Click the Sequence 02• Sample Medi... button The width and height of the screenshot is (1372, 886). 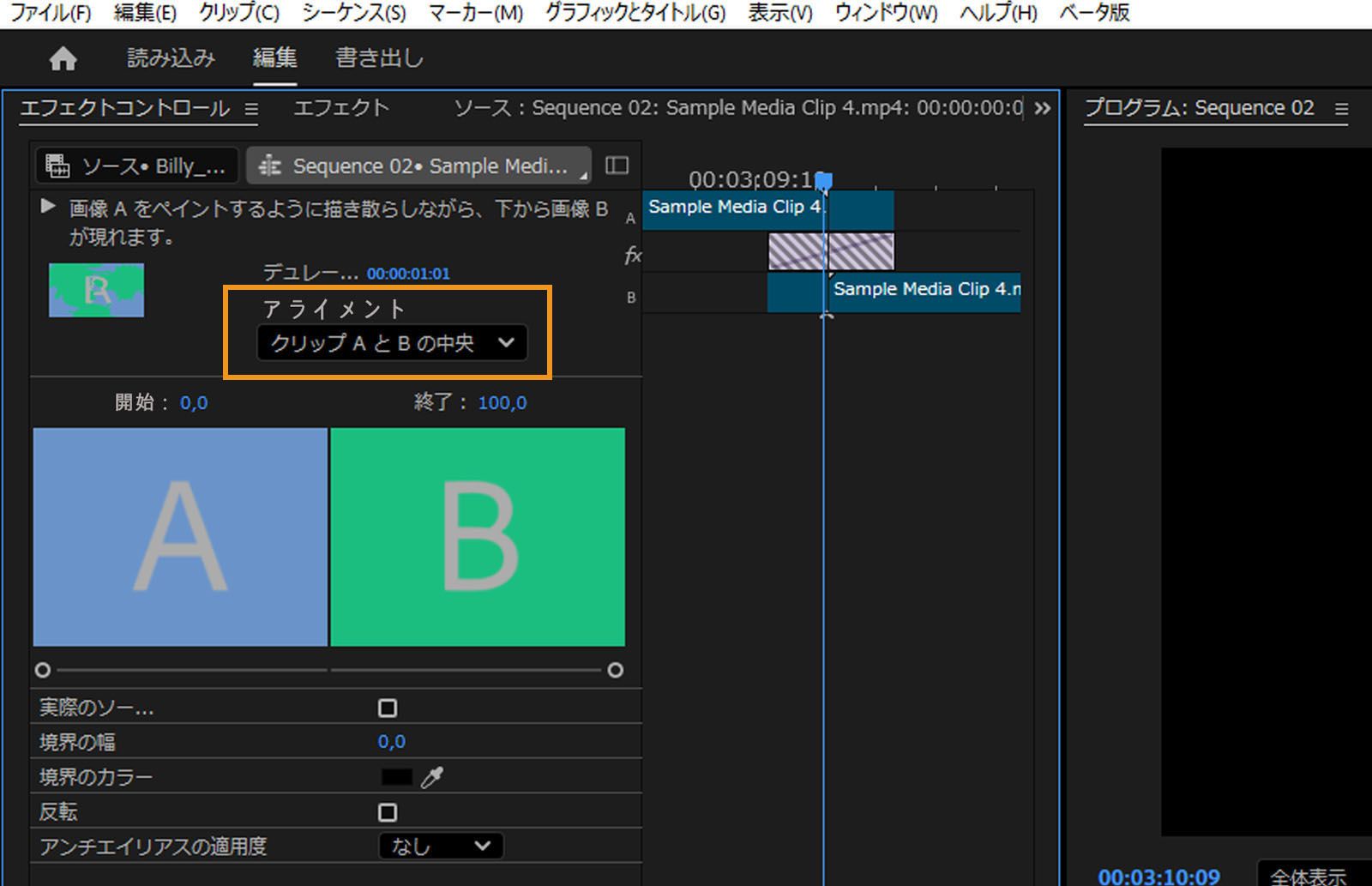pyautogui.click(x=419, y=166)
